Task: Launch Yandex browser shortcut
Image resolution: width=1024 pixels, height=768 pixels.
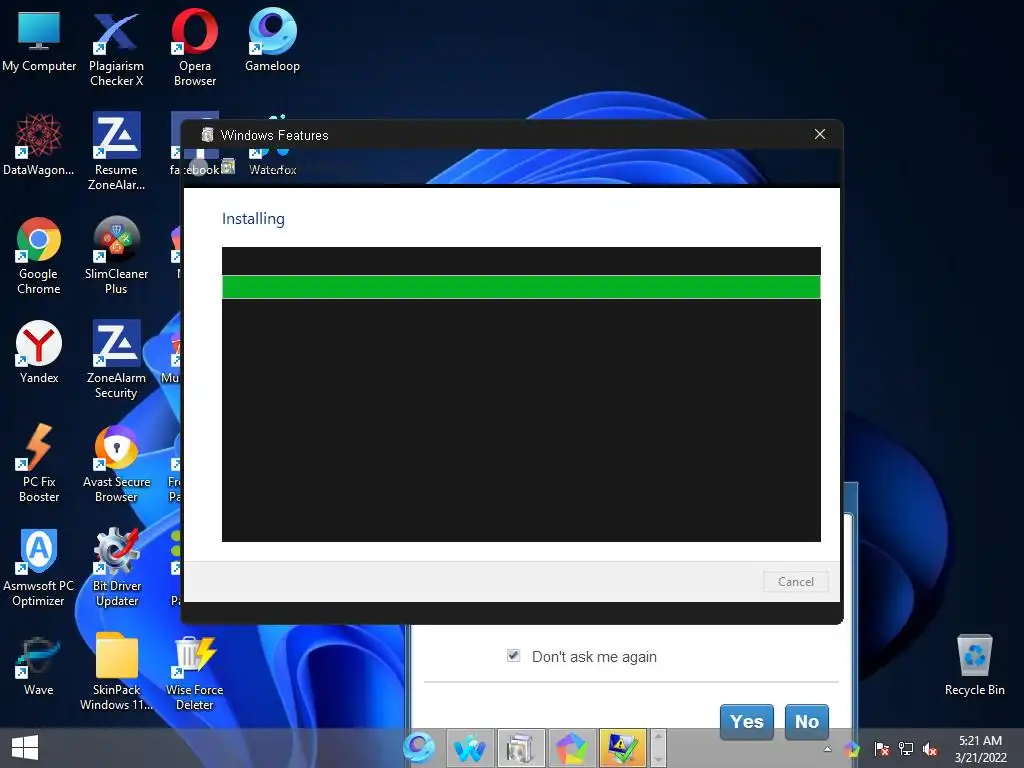Action: point(39,353)
